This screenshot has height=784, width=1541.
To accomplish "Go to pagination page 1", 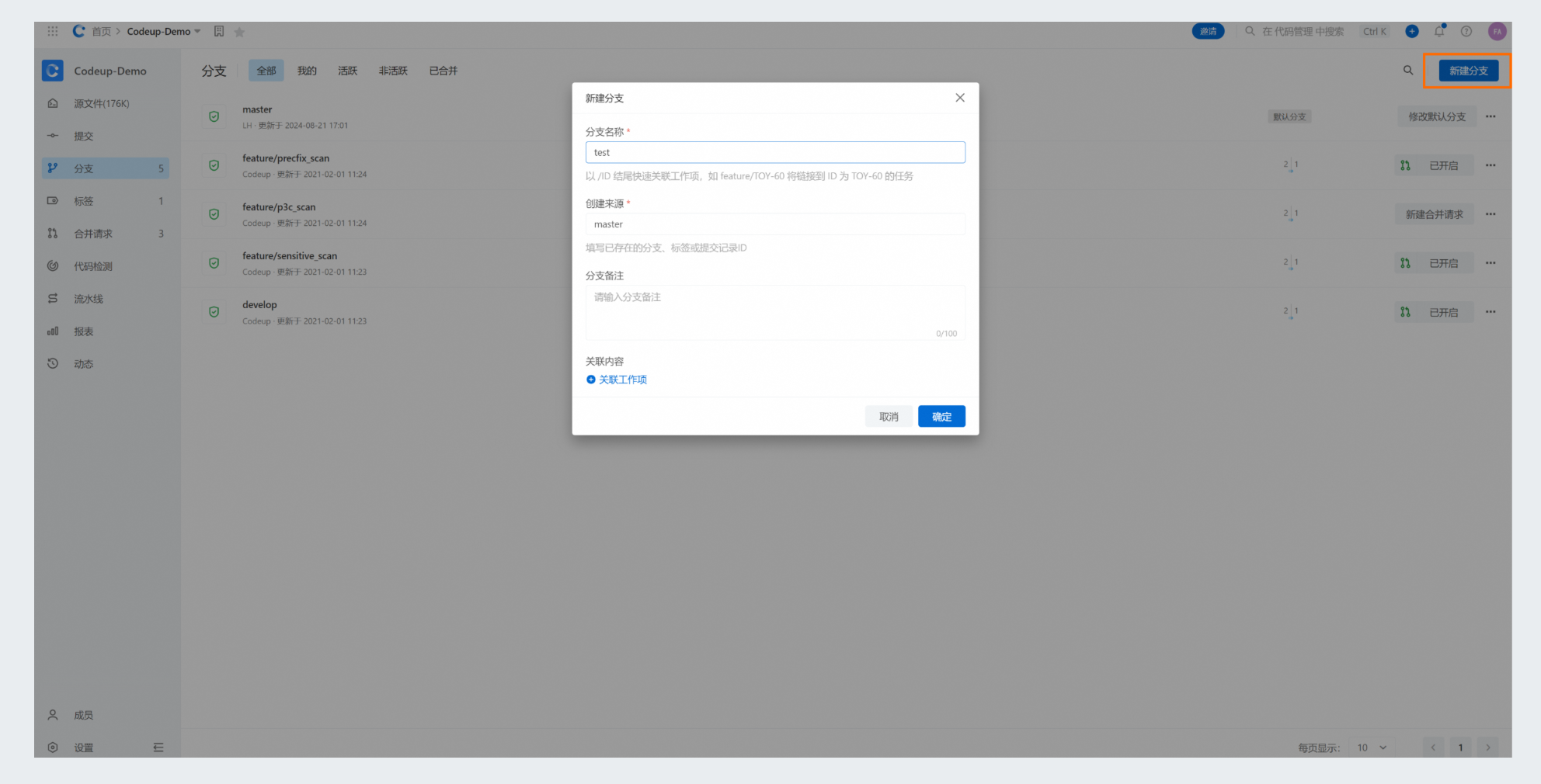I will click(x=1460, y=748).
